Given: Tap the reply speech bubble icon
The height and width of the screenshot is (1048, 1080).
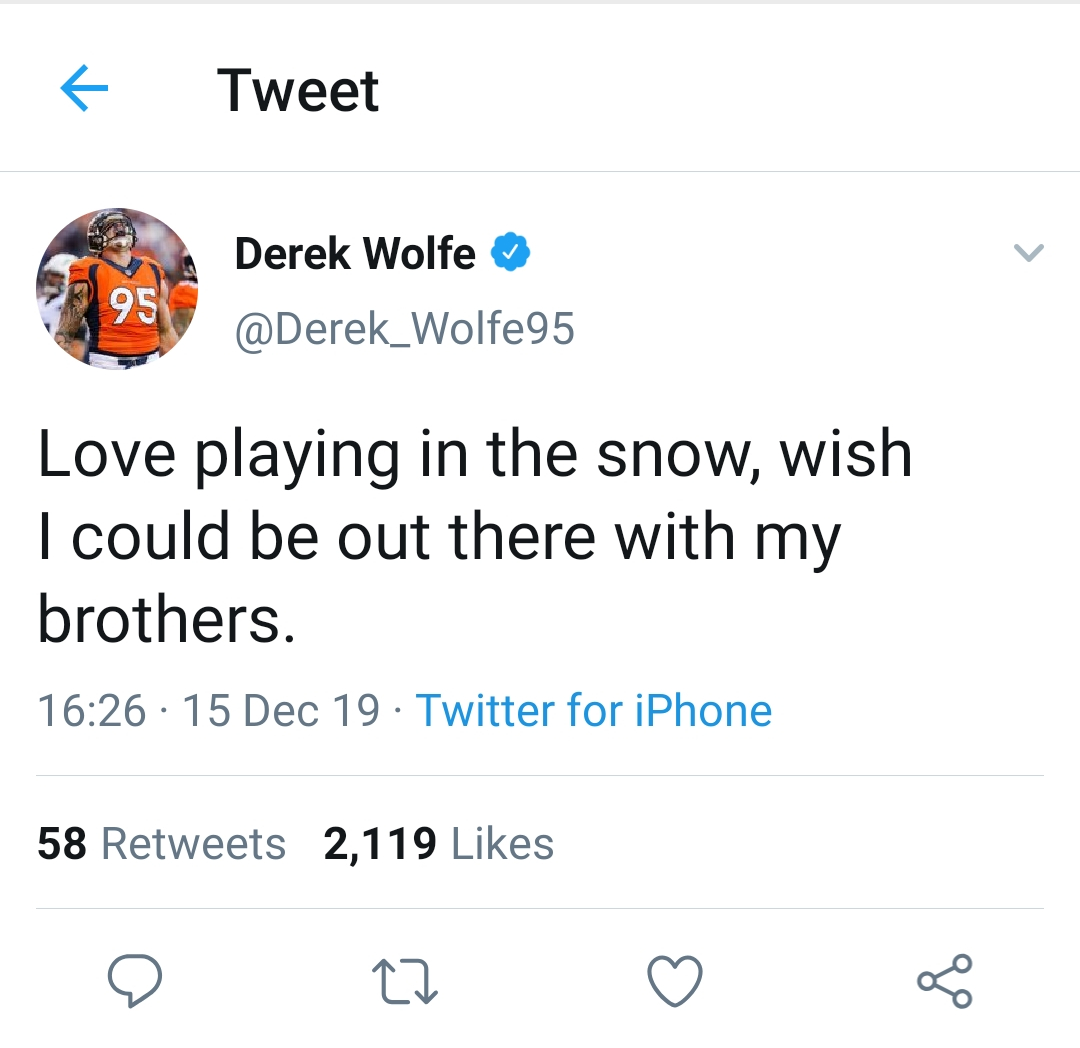Looking at the screenshot, I should tap(135, 979).
